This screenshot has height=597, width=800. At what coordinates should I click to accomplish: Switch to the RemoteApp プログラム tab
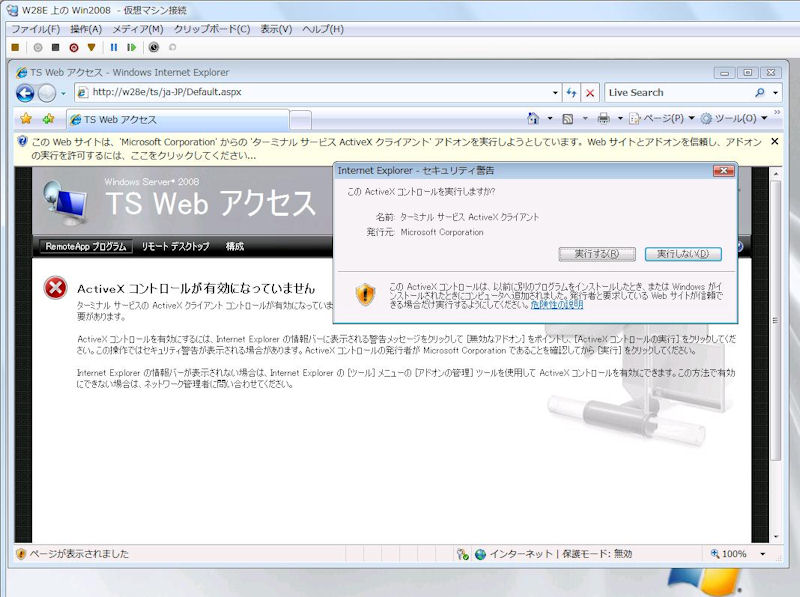86,246
